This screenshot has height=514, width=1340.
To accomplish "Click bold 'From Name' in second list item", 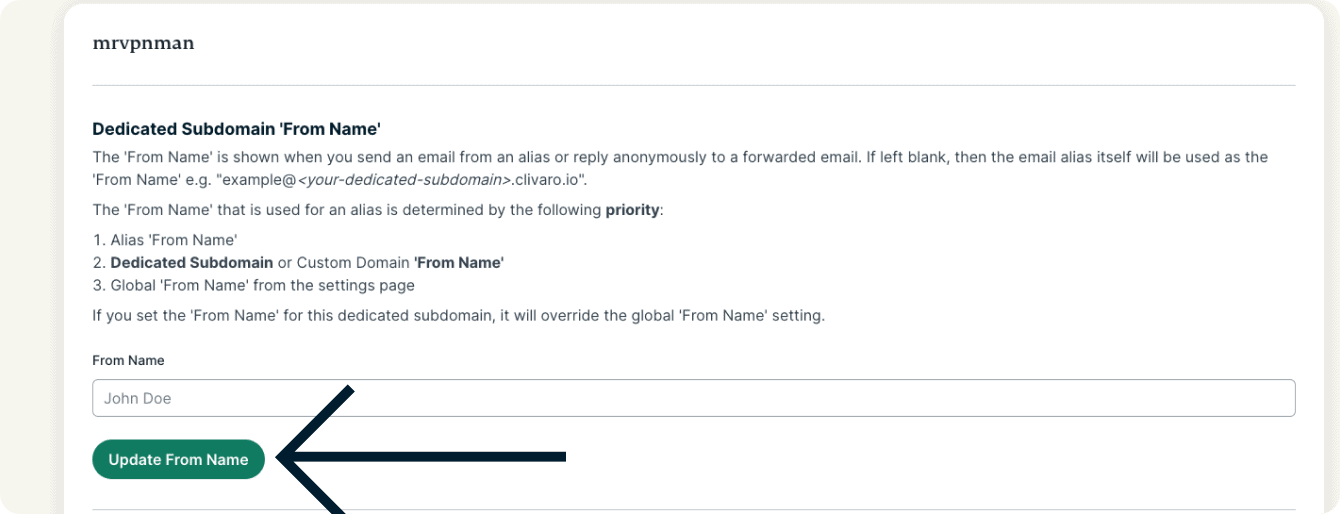I will point(459,262).
